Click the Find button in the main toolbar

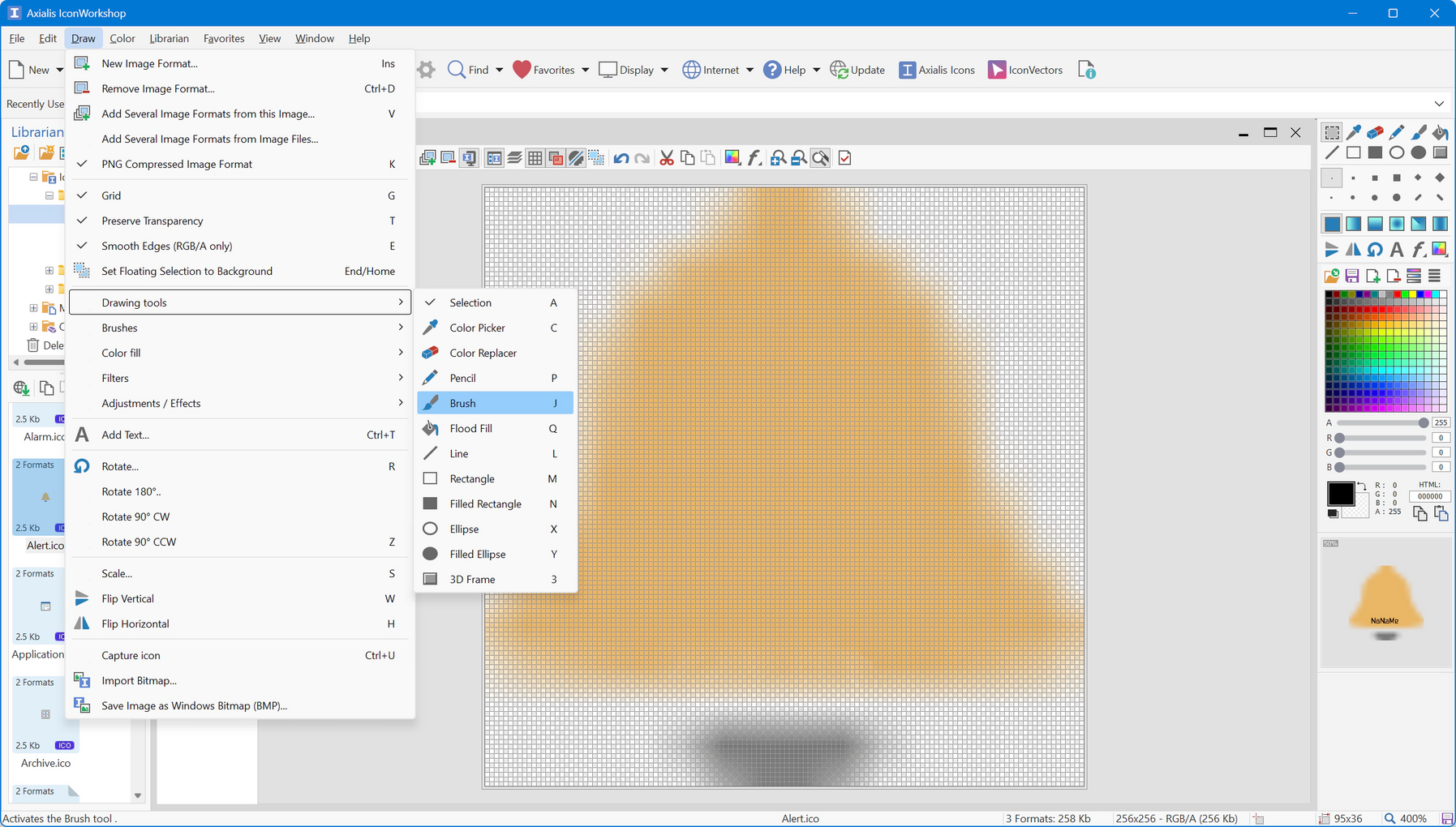pyautogui.click(x=469, y=70)
